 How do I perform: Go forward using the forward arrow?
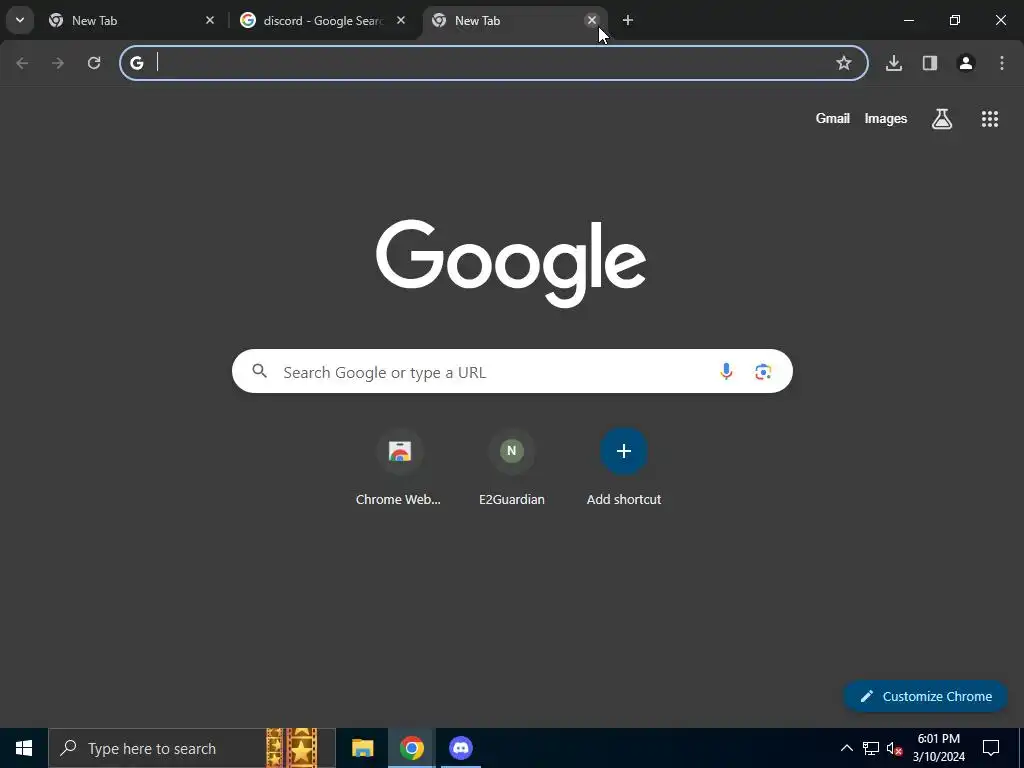pos(58,63)
